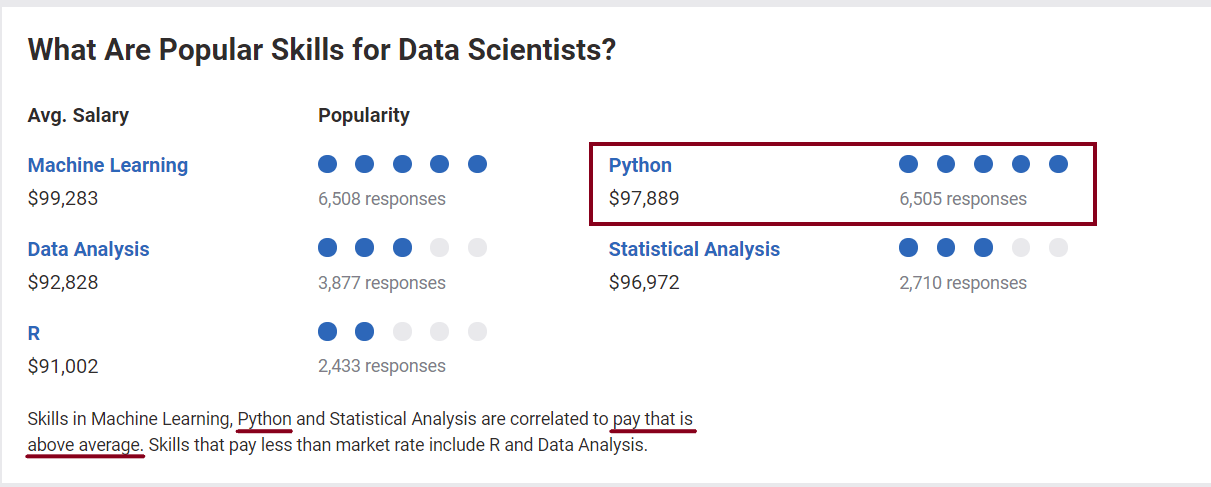Click the second blue dot for R
Image resolution: width=1211 pixels, height=487 pixels.
pyautogui.click(x=365, y=331)
